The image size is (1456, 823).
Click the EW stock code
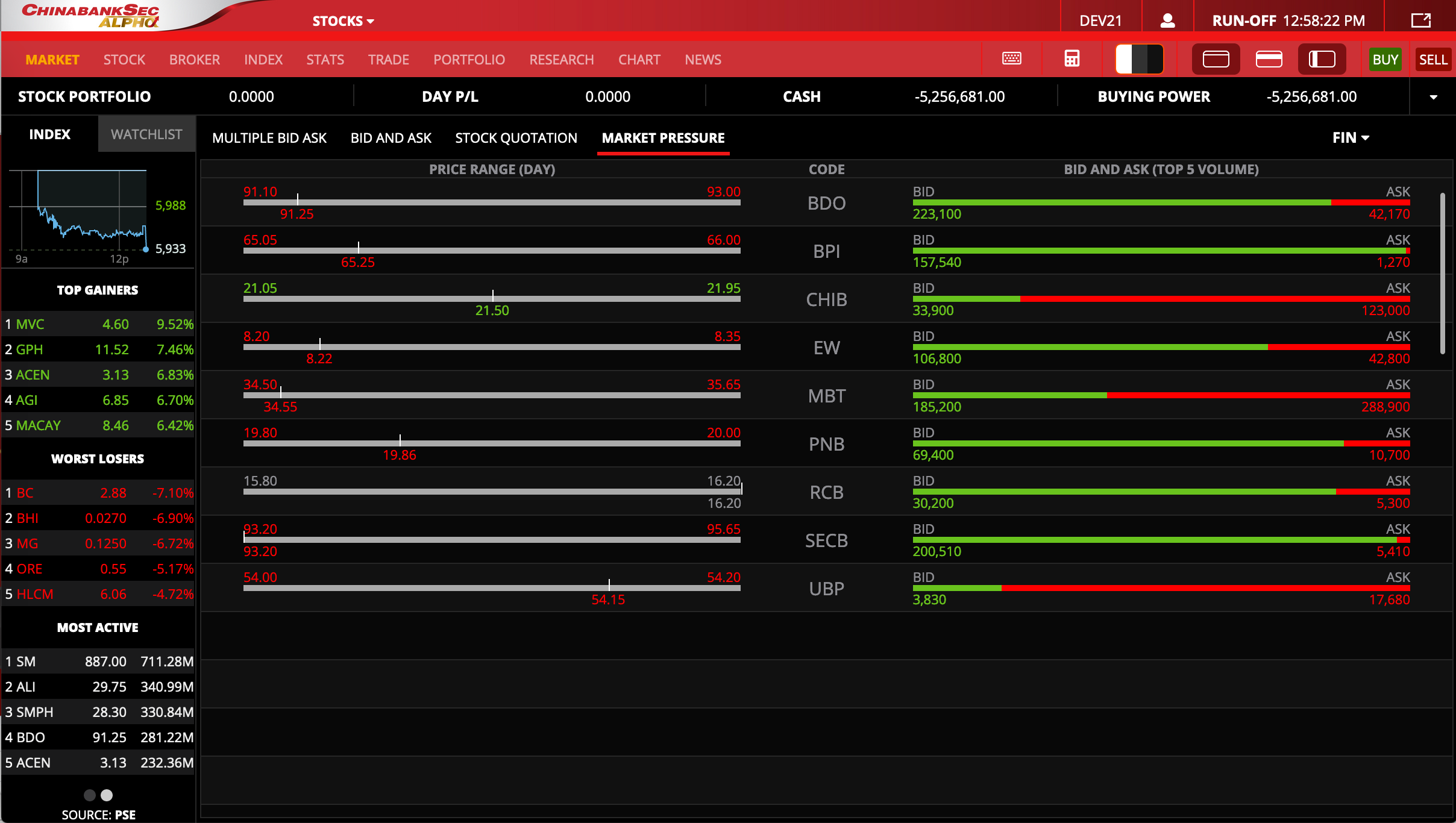[826, 348]
